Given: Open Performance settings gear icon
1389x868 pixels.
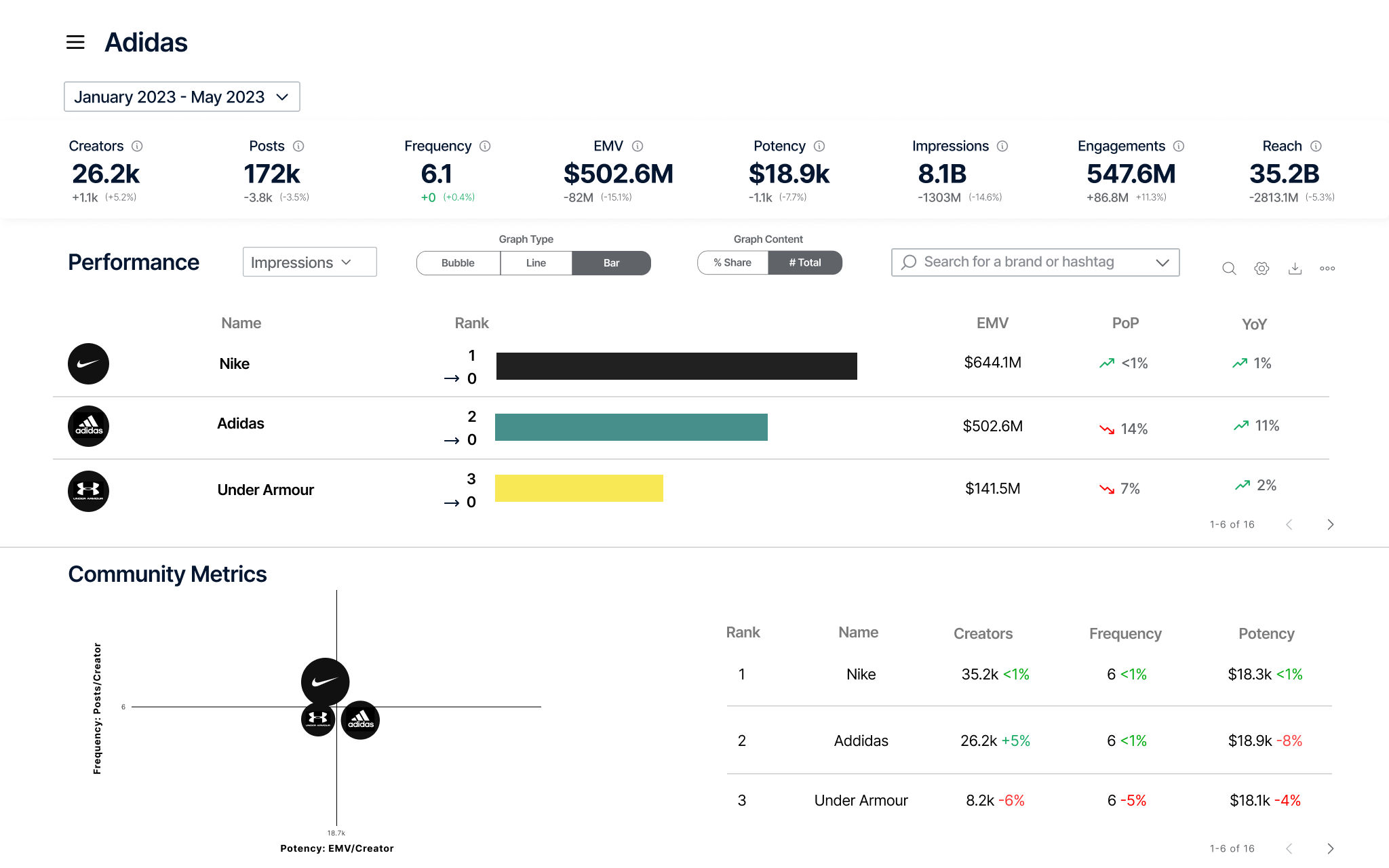Looking at the screenshot, I should point(1261,269).
